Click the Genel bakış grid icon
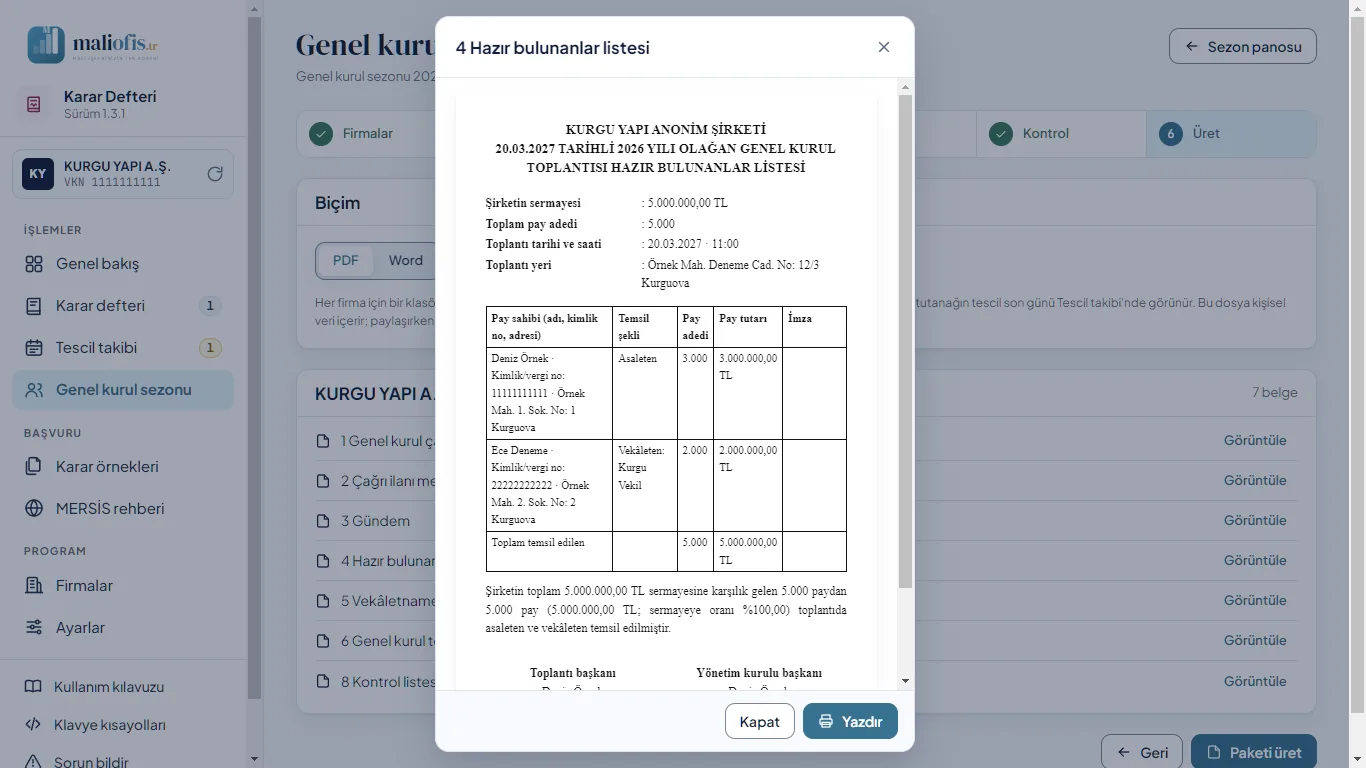The image size is (1366, 768). (34, 264)
